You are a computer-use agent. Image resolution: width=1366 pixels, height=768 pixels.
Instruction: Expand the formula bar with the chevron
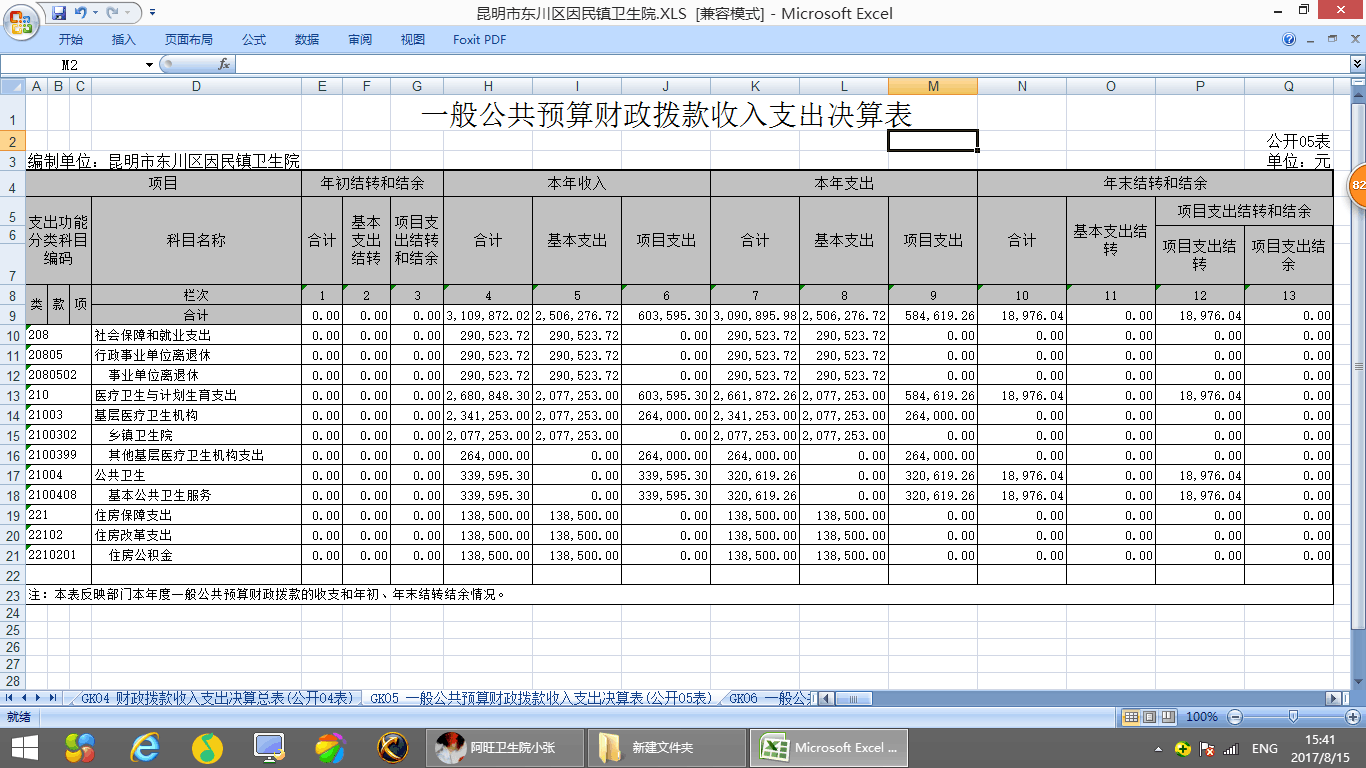coord(1357,64)
